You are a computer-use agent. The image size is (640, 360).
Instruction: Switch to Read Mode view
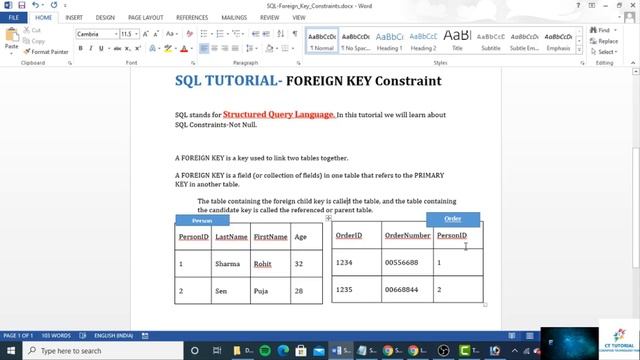tap(511, 336)
